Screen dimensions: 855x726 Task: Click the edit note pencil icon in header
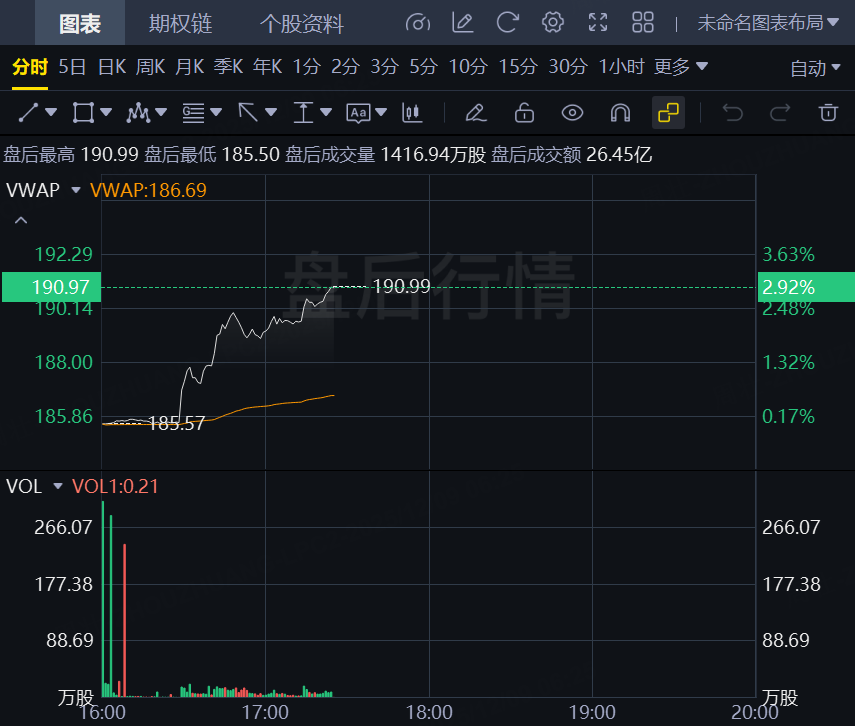(x=463, y=22)
